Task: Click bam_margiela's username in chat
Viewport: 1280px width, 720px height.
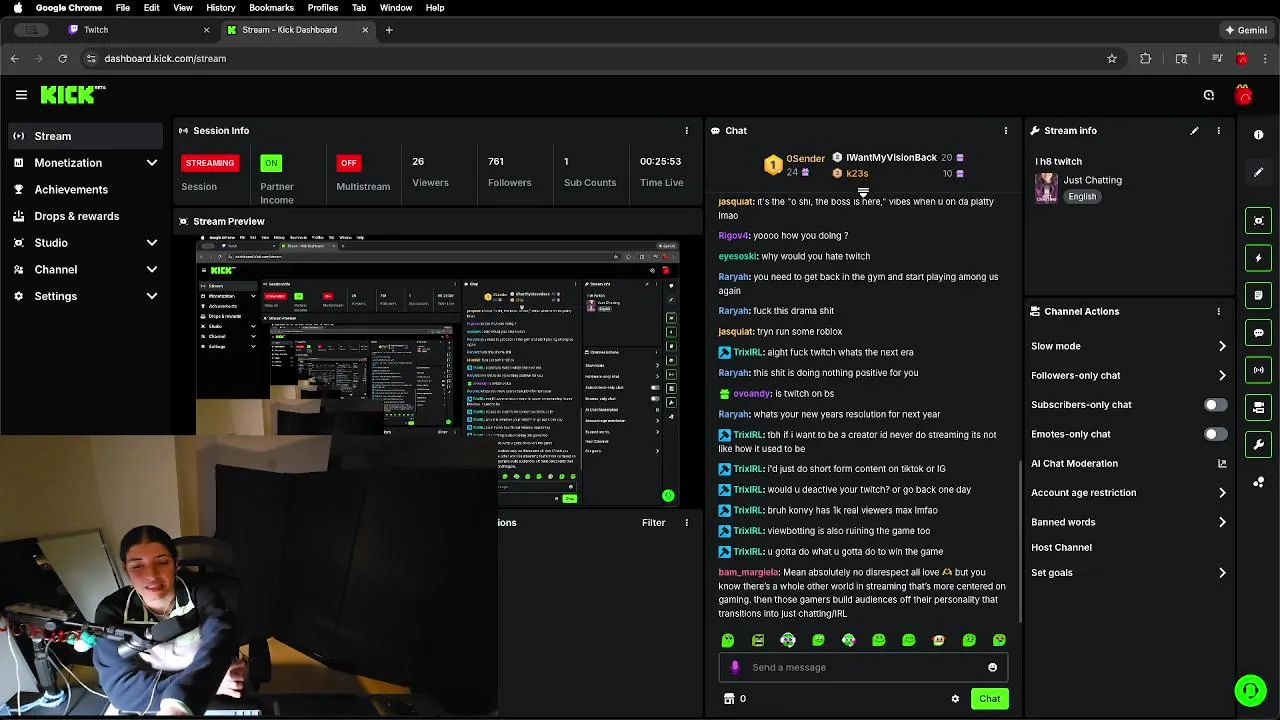Action: click(x=748, y=572)
